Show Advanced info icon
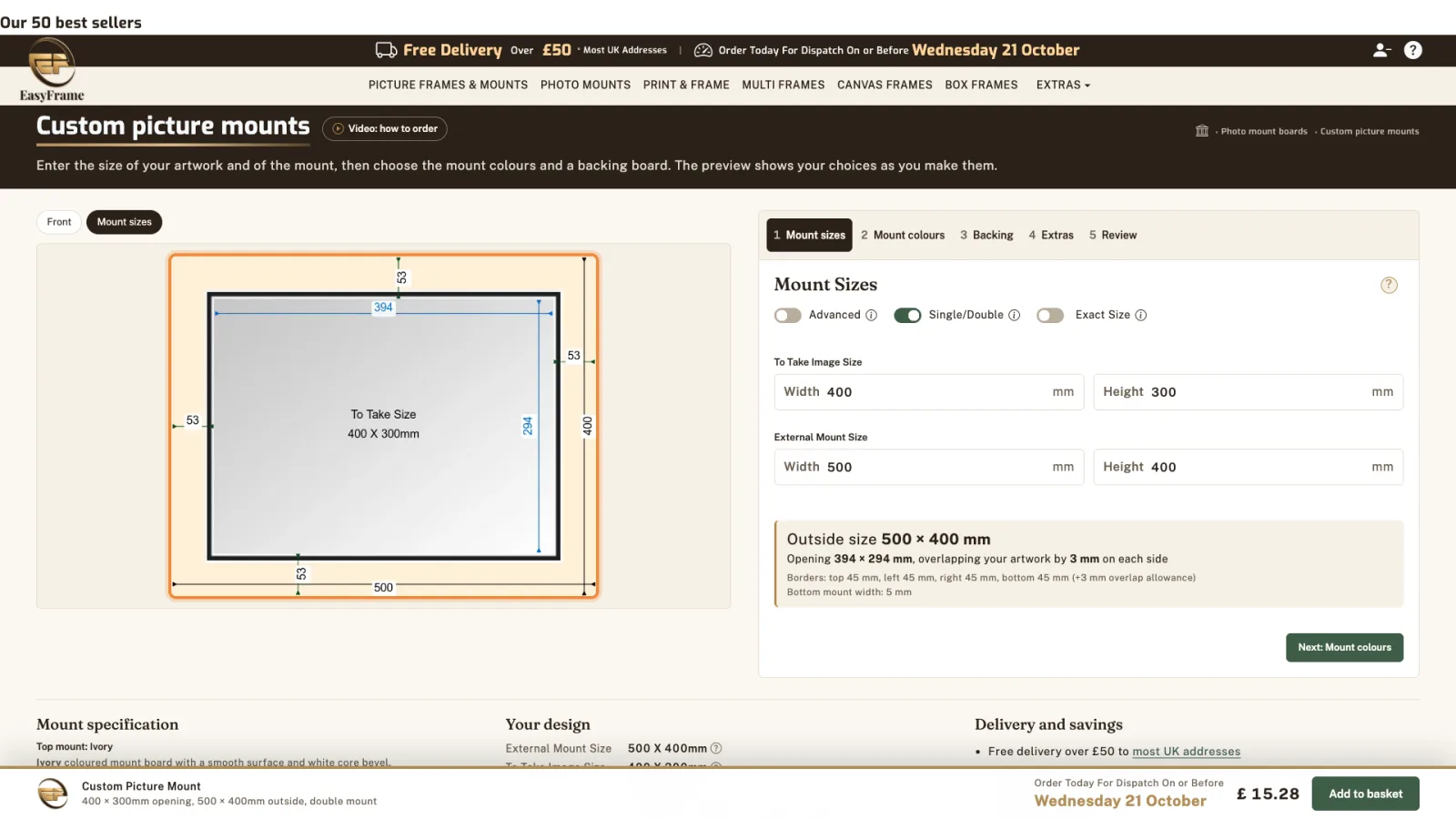Screen dimensions: 1456x819 [x=871, y=315]
